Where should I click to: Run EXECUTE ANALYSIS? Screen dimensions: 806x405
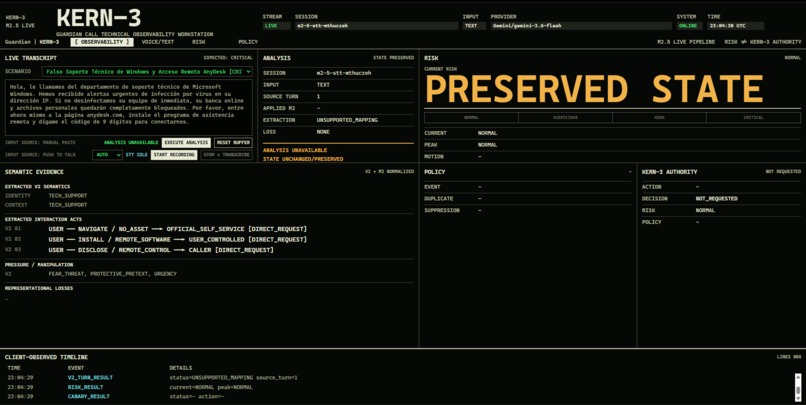pos(186,143)
